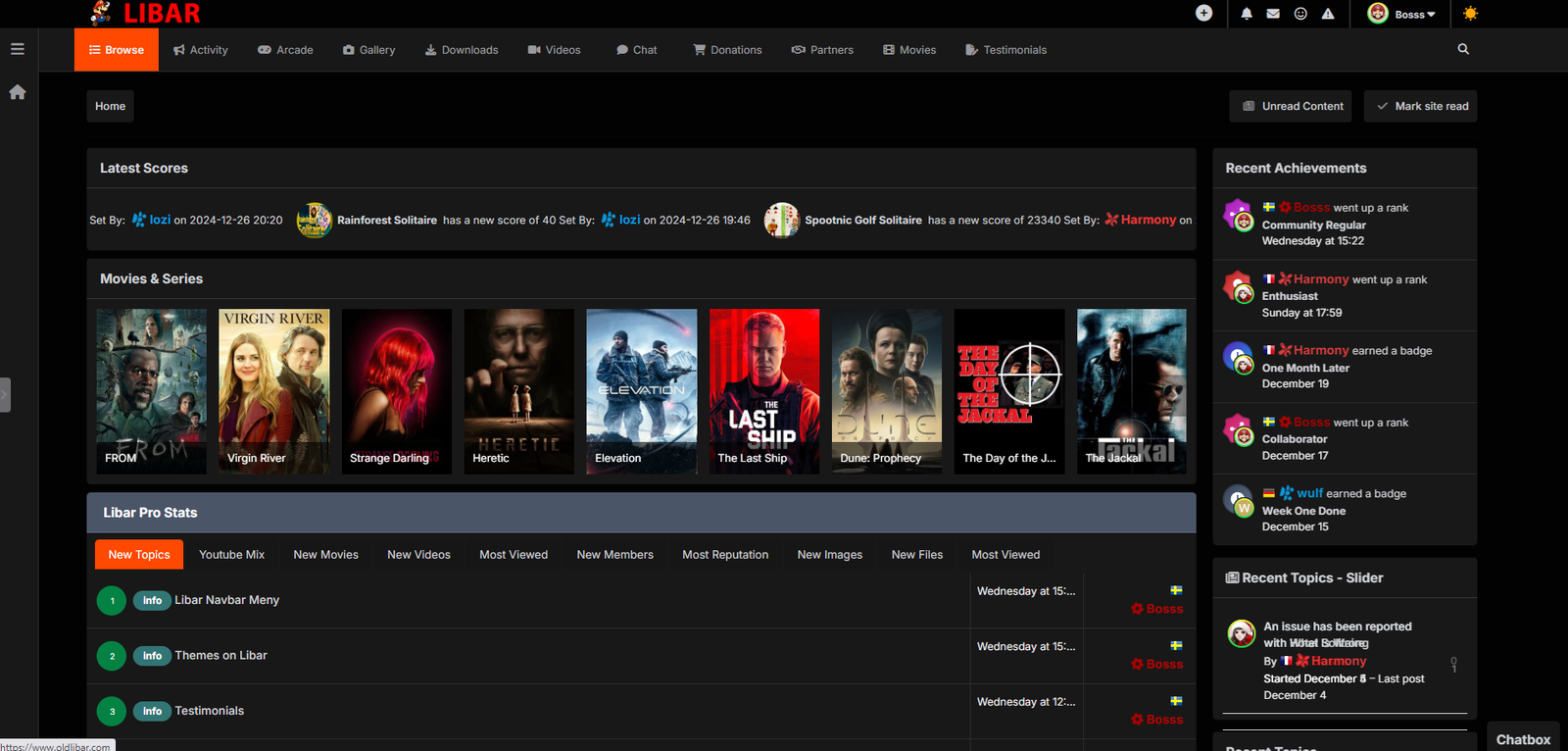This screenshot has height=751, width=1568.
Task: Switch to the New Movies tab
Action: coord(325,555)
